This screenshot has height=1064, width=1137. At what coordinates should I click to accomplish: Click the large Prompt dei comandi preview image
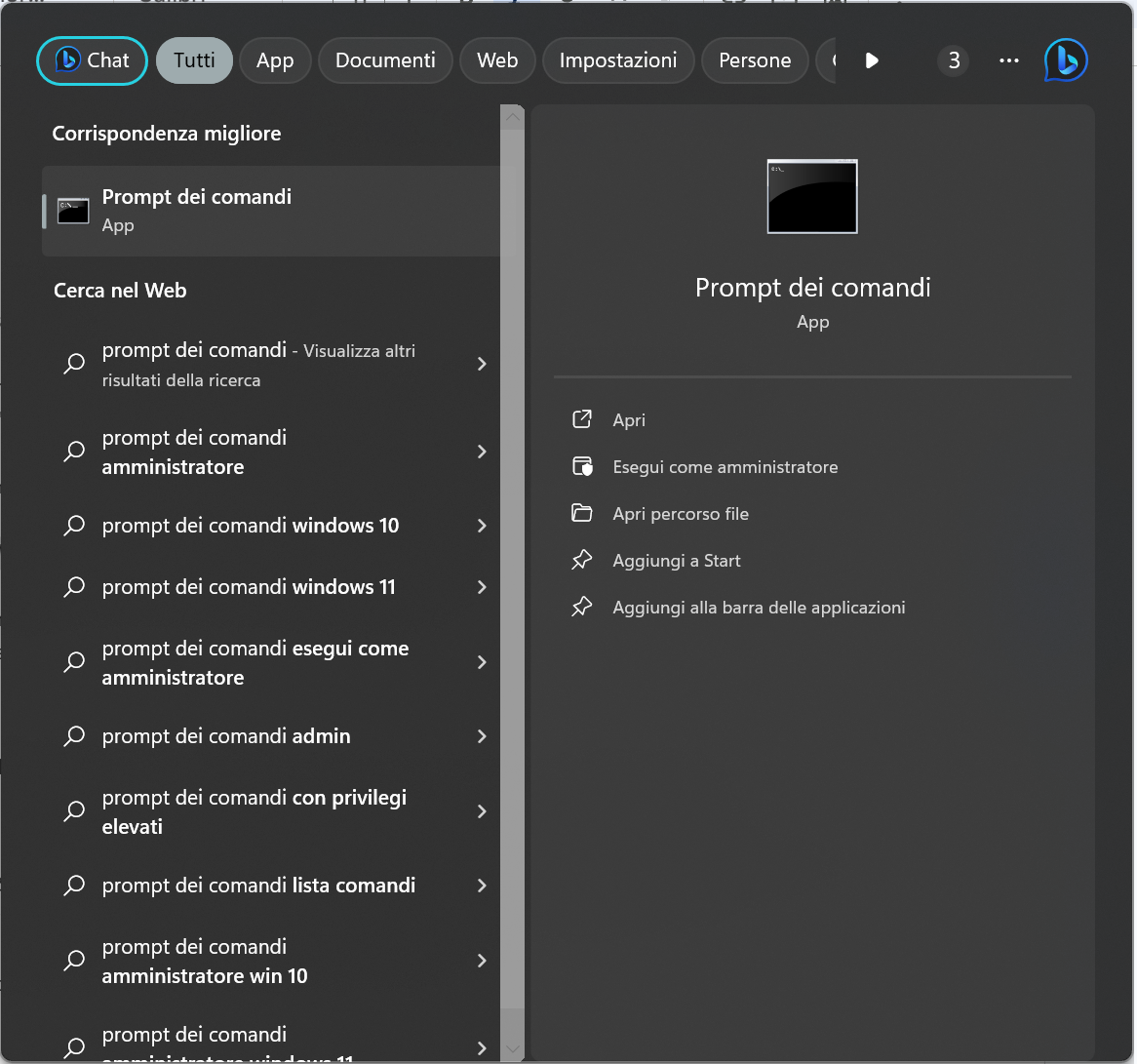[x=812, y=195]
